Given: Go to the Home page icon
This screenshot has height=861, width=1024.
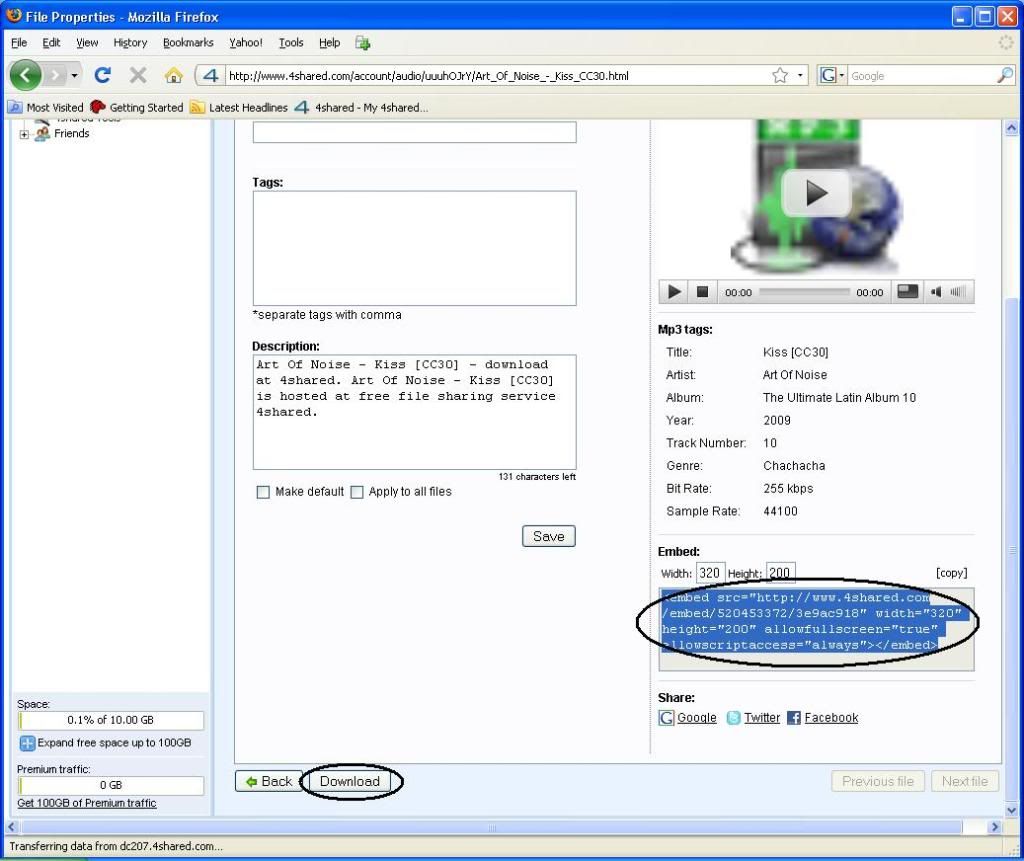Looking at the screenshot, I should [174, 76].
